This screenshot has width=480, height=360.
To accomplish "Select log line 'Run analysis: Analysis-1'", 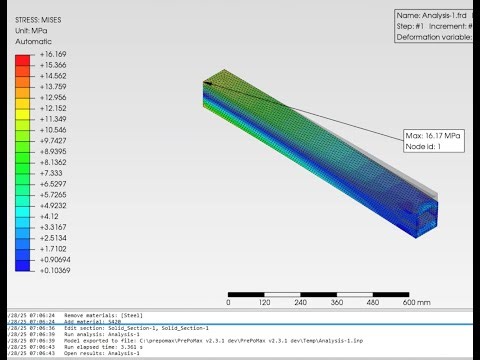I will 102,334.
